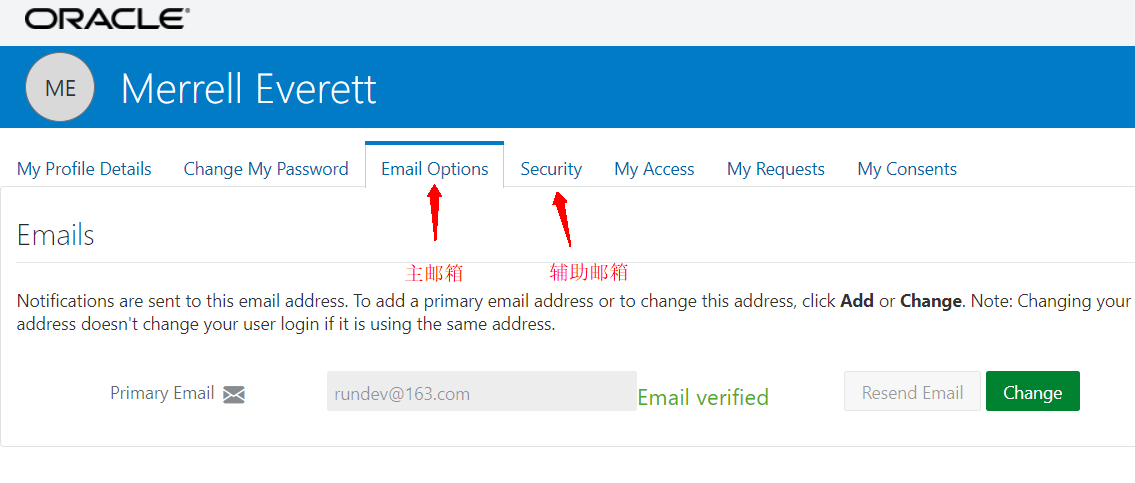
Task: Click the green Email verified status text
Action: click(x=703, y=397)
